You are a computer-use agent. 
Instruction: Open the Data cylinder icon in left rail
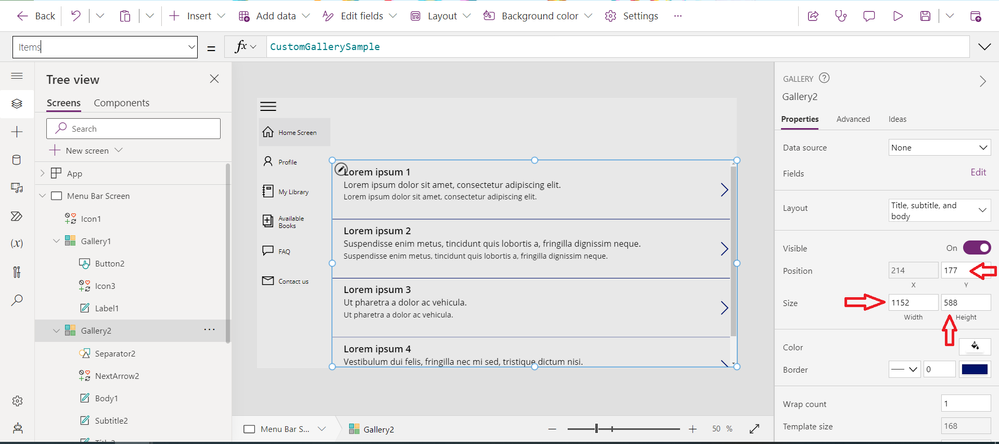(x=17, y=160)
